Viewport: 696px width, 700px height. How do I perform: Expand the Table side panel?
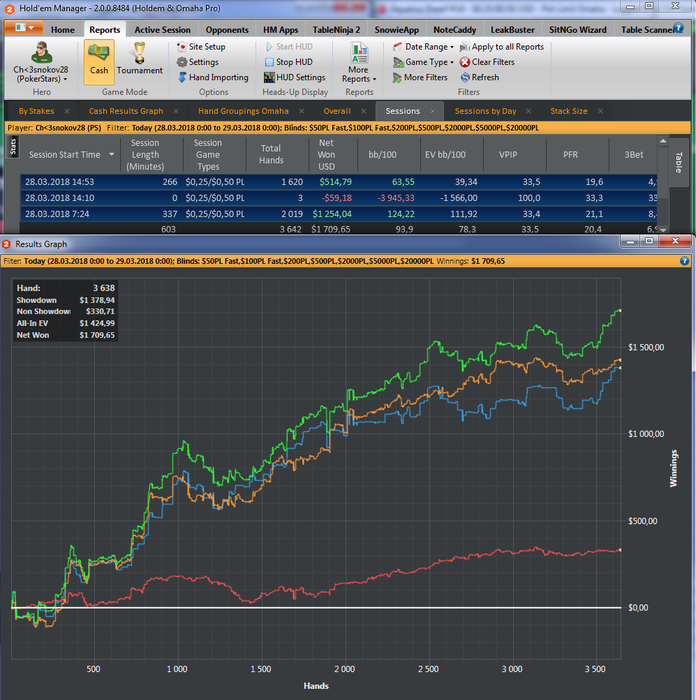click(x=679, y=162)
